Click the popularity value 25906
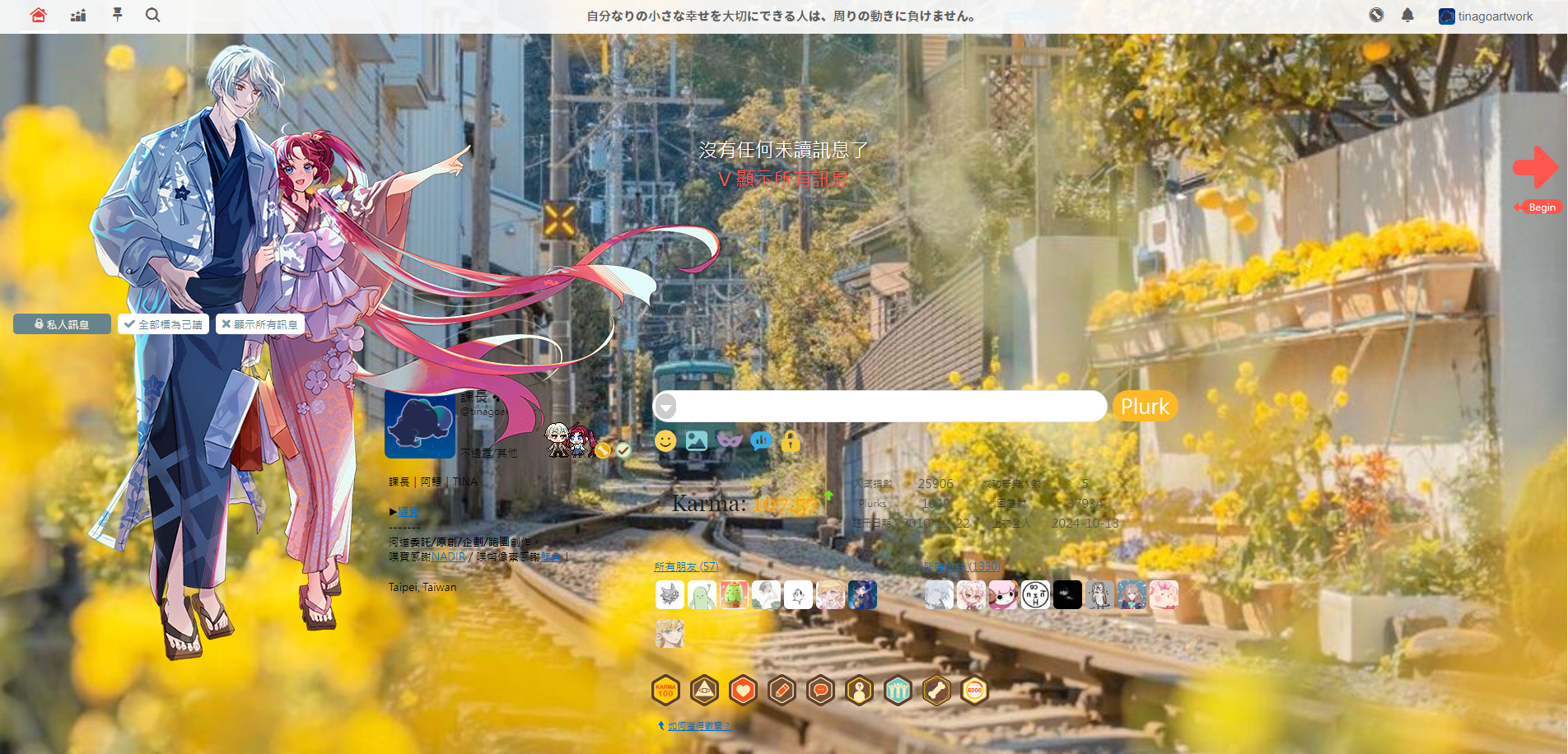1568x754 pixels. point(936,484)
